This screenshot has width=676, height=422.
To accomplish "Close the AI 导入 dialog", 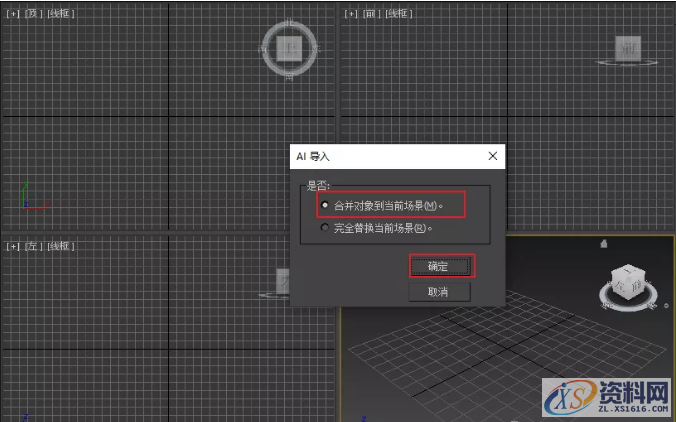I will pos(492,156).
